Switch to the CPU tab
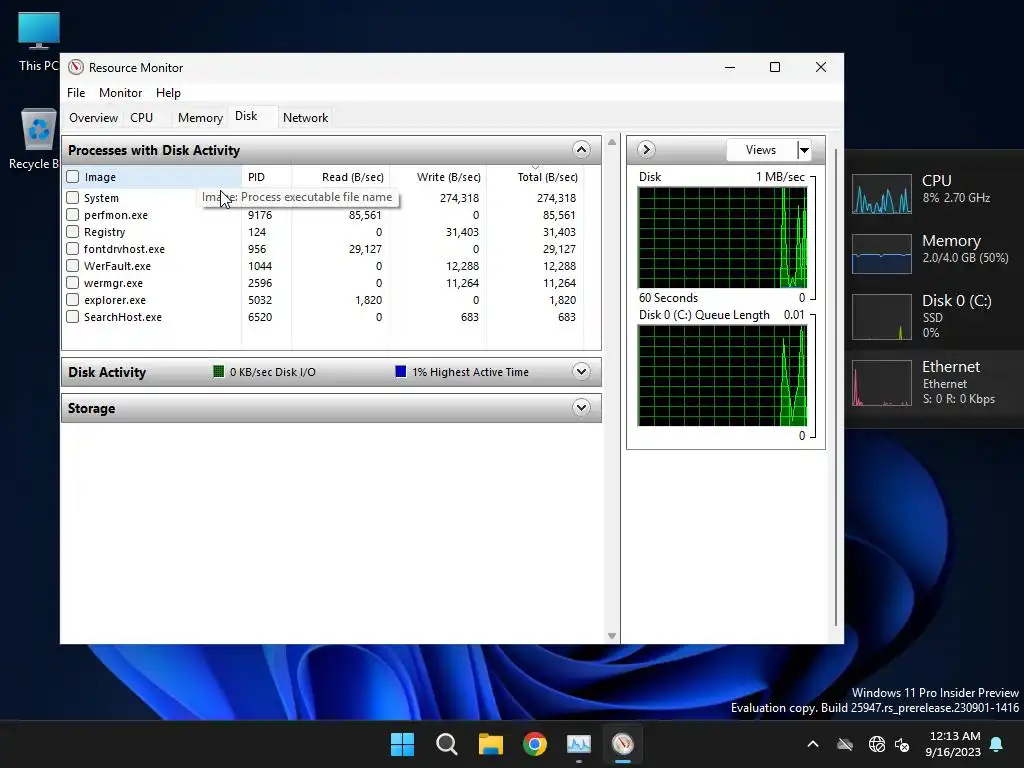1024x768 pixels. point(141,118)
